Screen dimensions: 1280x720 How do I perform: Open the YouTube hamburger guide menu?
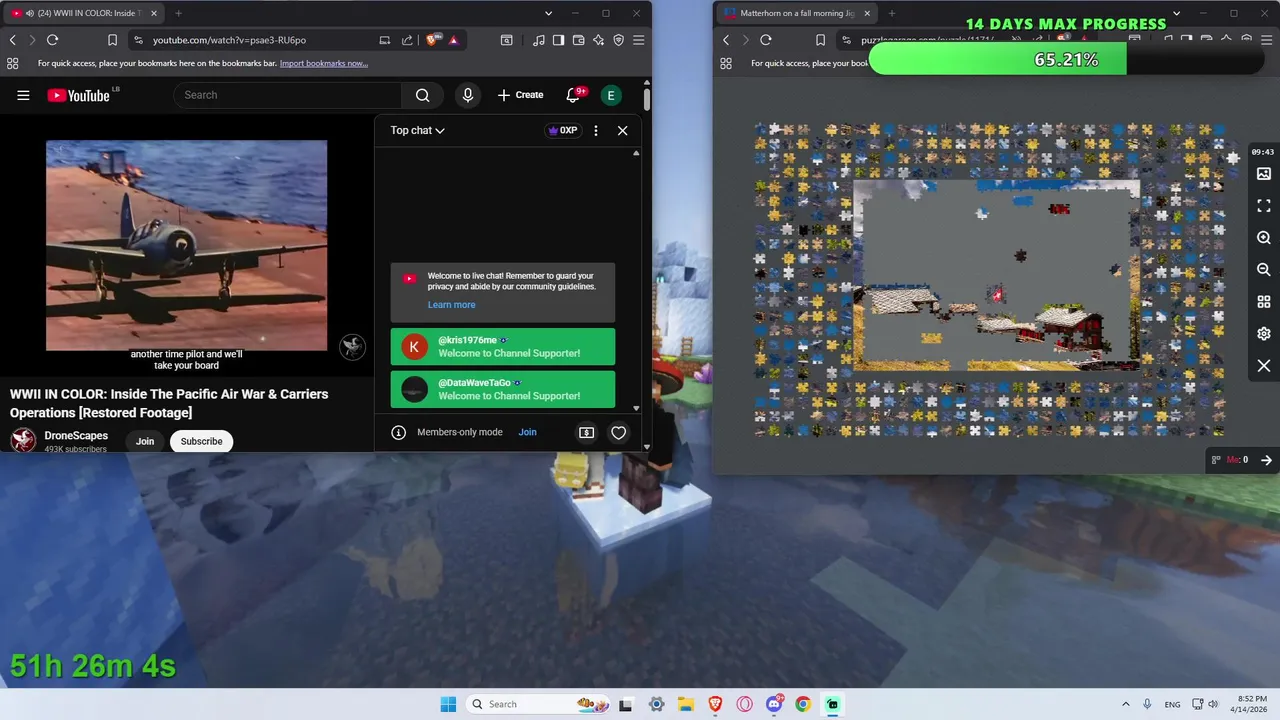[23, 95]
